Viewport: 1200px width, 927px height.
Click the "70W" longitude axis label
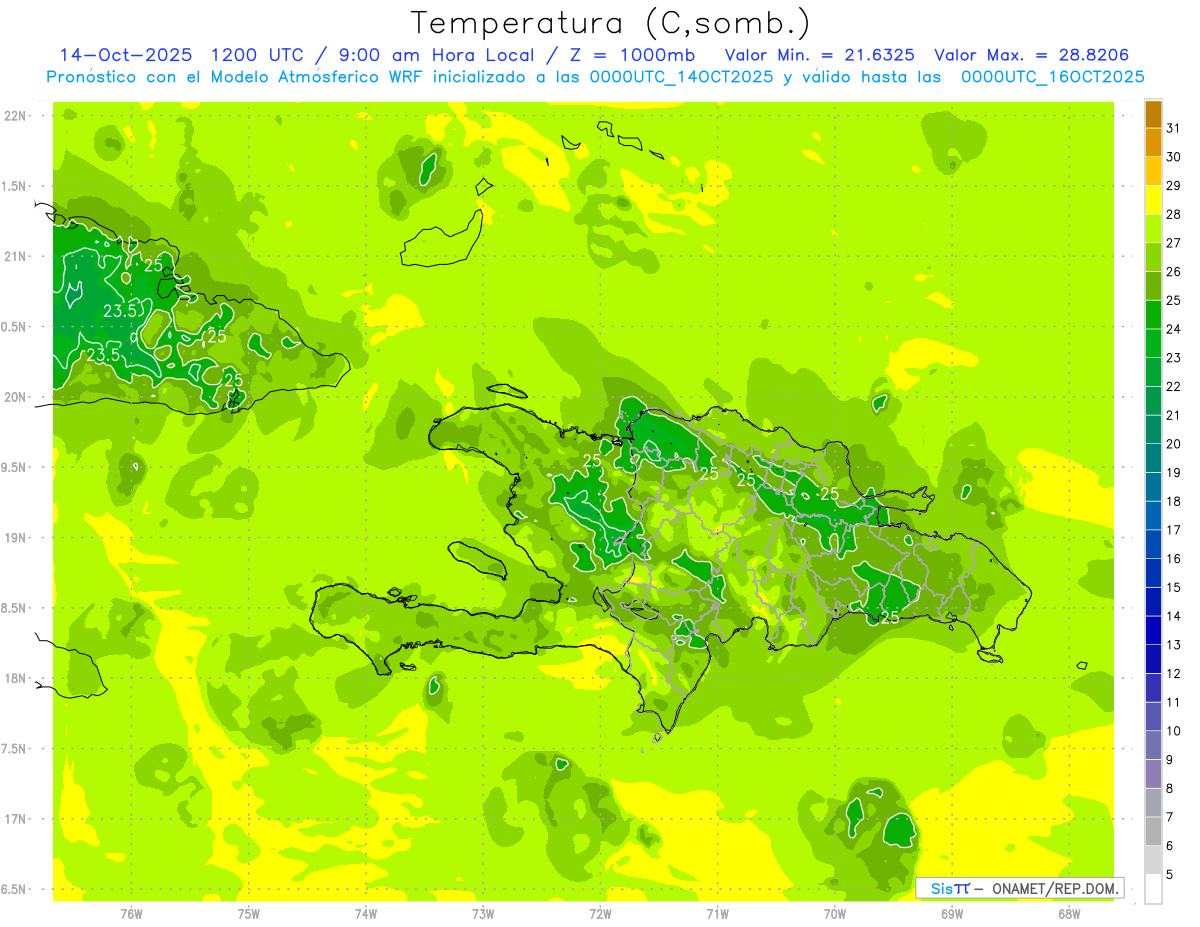835,914
